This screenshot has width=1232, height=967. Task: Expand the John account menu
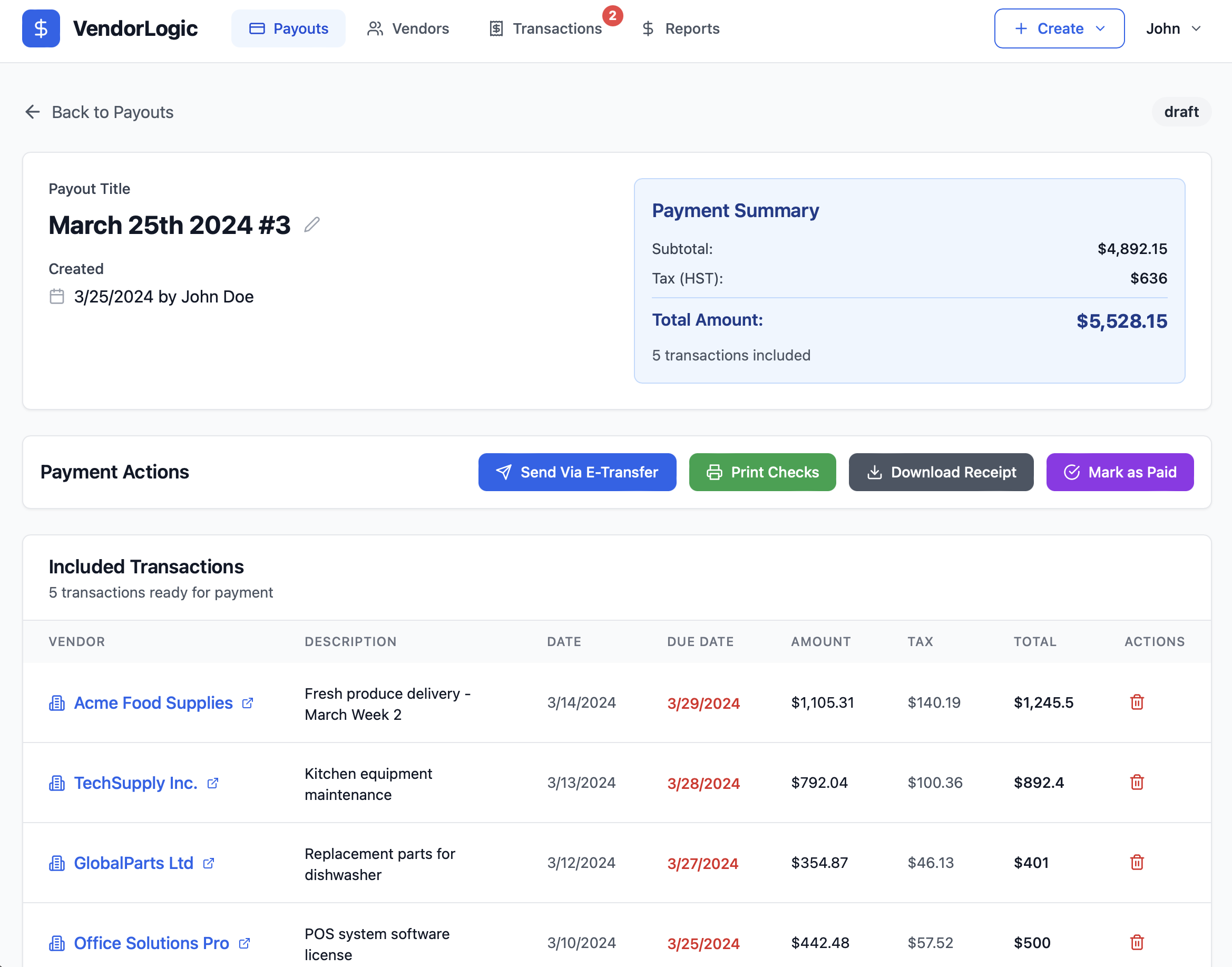point(1172,28)
